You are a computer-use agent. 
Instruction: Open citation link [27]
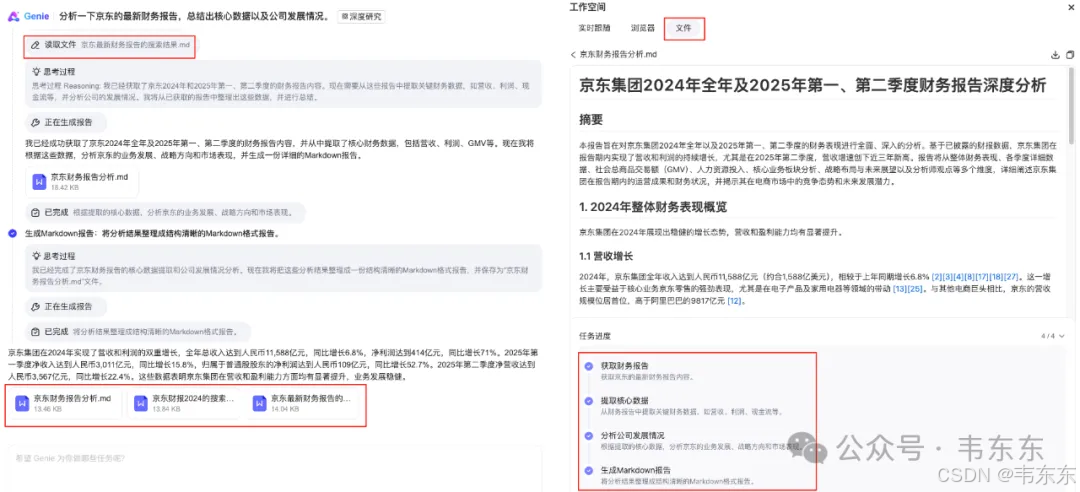point(1011,276)
